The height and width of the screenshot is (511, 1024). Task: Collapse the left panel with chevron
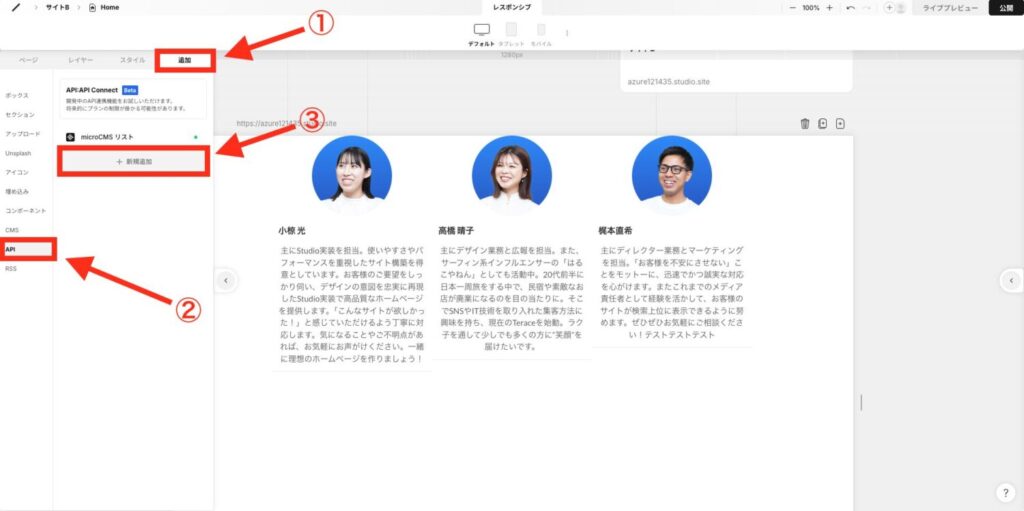[x=226, y=281]
